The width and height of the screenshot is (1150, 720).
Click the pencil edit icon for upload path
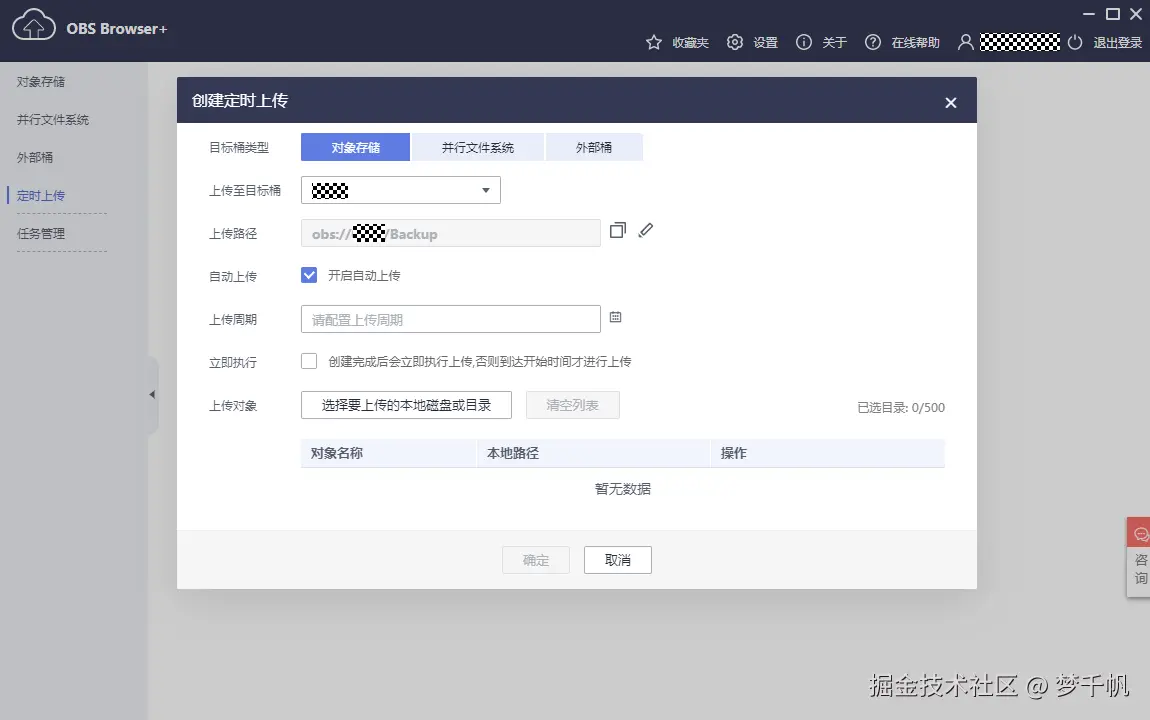point(645,230)
